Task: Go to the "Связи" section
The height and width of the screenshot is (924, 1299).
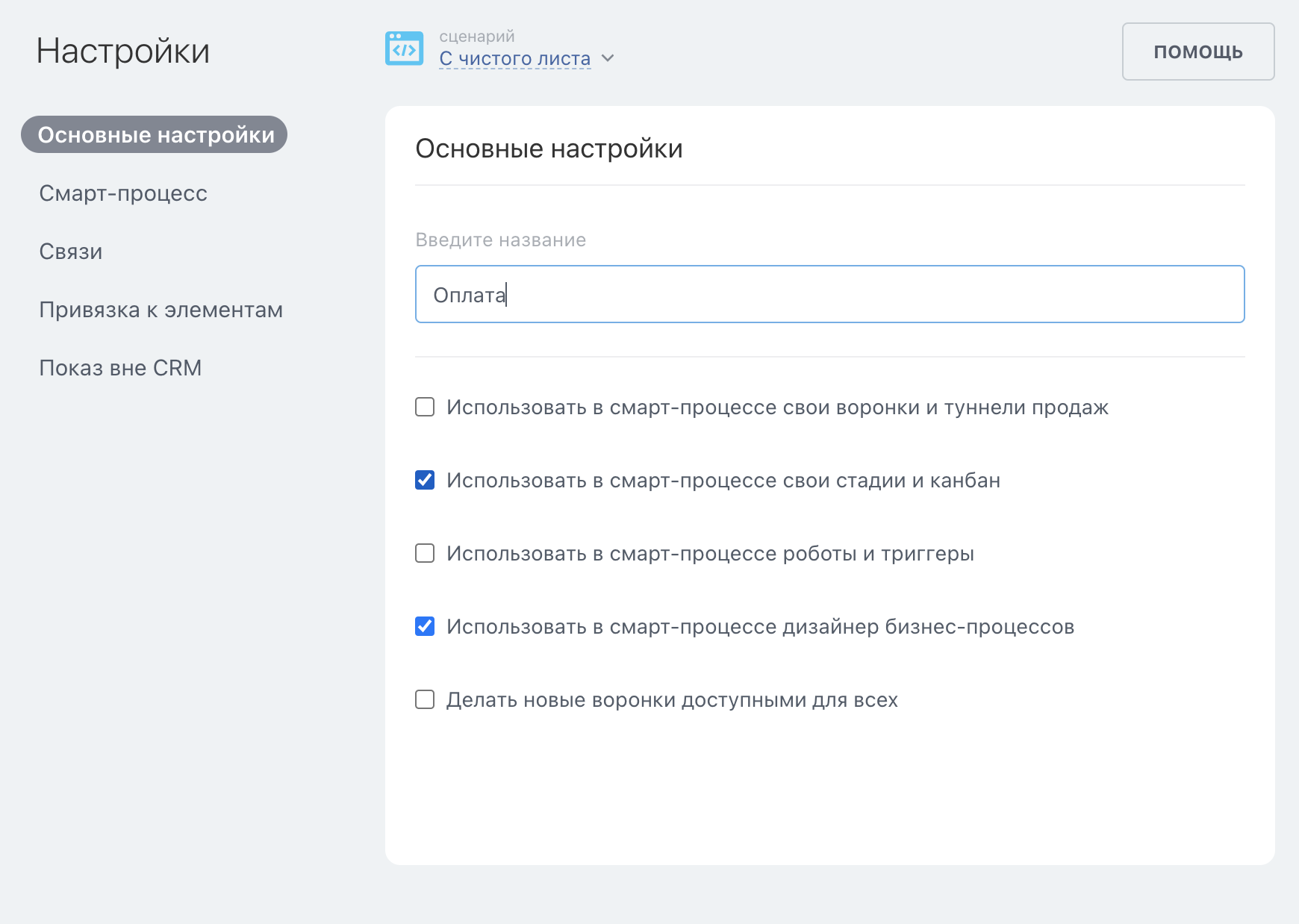Action: [71, 252]
